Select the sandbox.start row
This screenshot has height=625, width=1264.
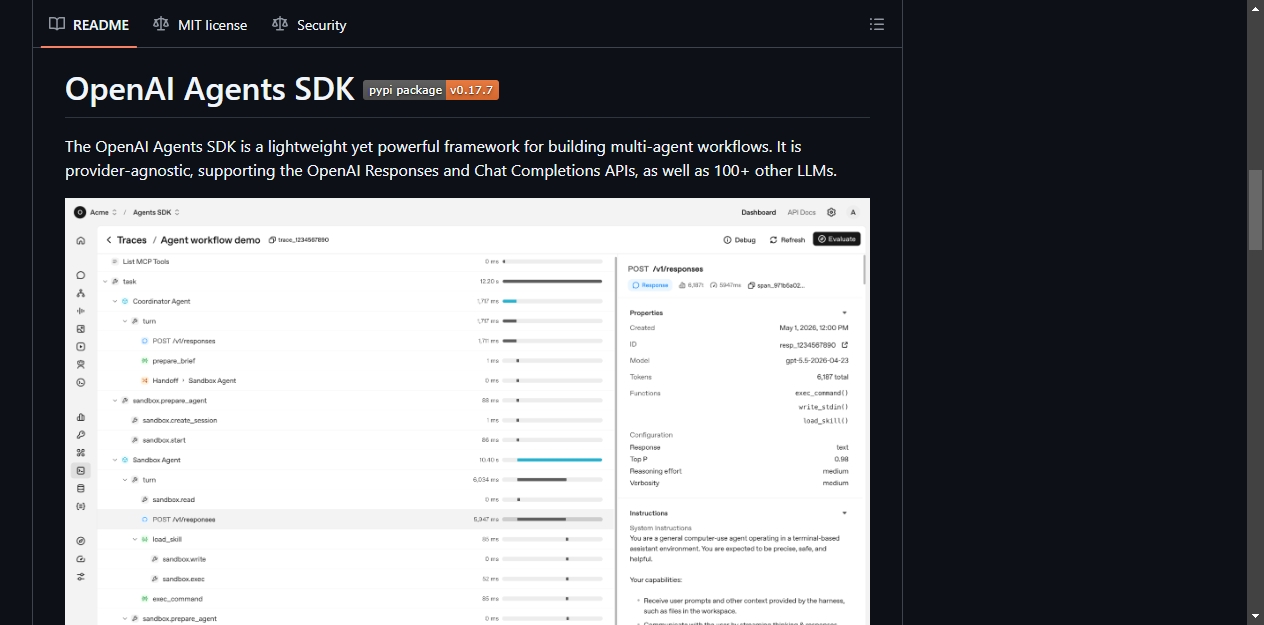pyautogui.click(x=355, y=440)
